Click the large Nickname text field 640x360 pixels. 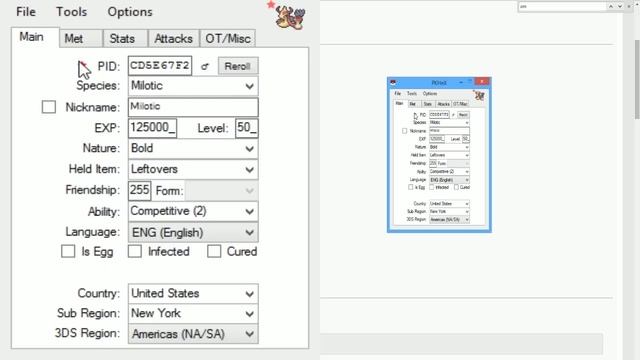(x=193, y=107)
